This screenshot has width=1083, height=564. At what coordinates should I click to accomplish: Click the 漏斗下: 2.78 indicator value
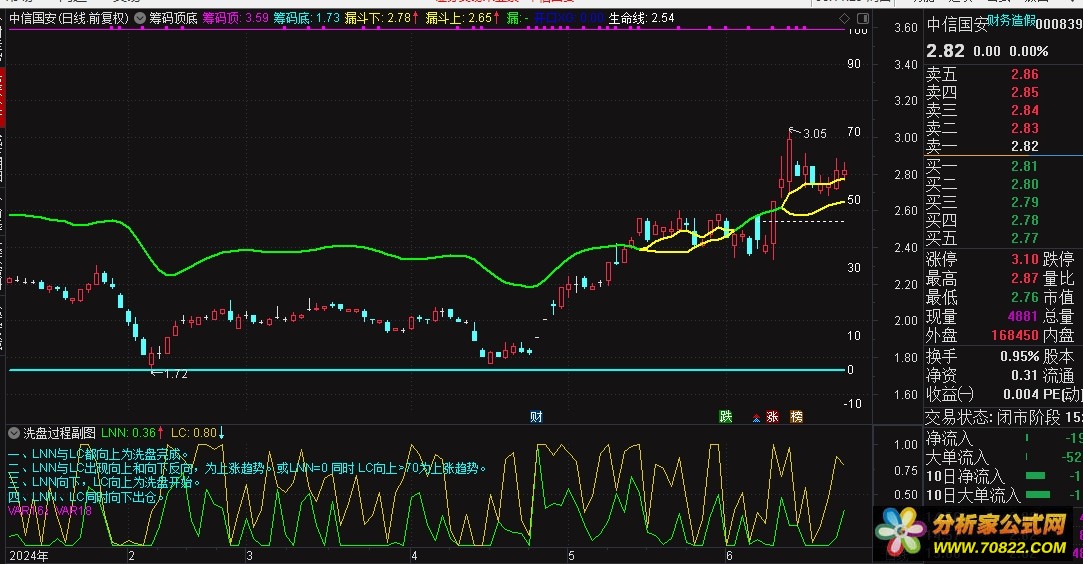click(x=381, y=18)
